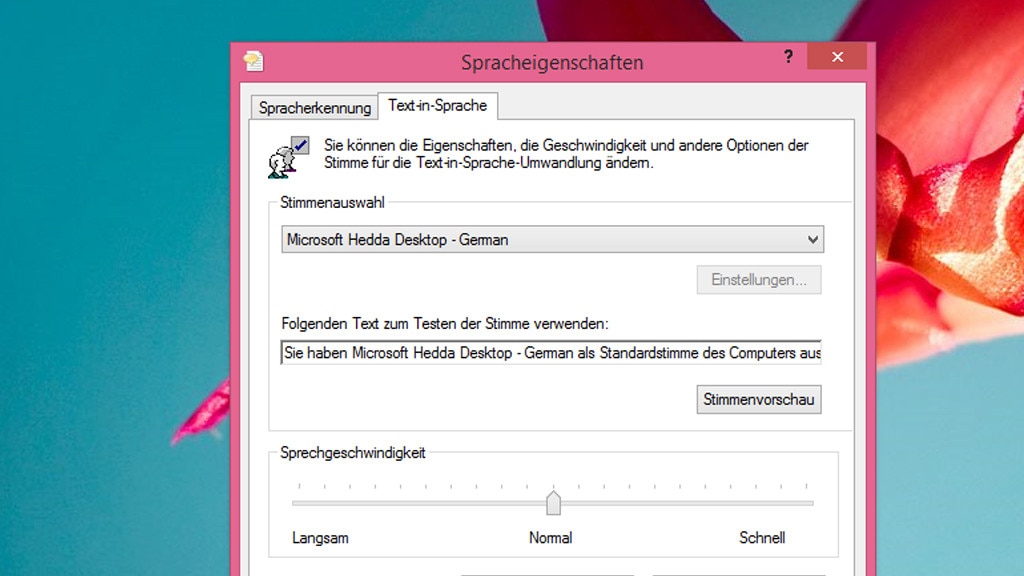The height and width of the screenshot is (576, 1024).
Task: Click the Stimmenvorschau button
Action: tap(759, 399)
